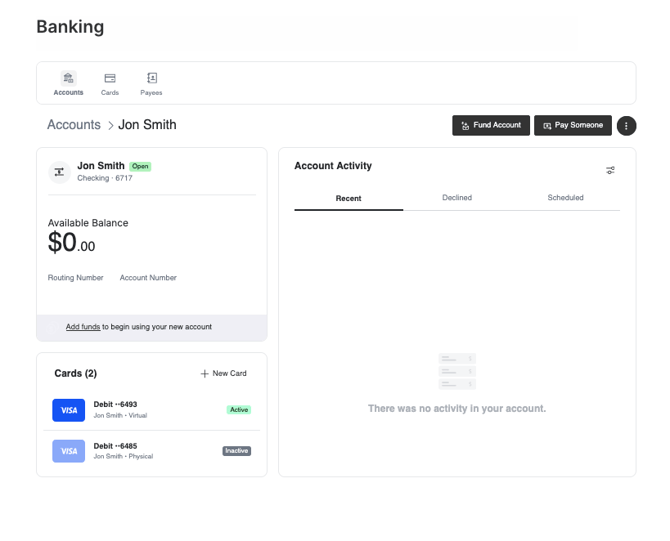This screenshot has height=541, width=670.
Task: Switch to the Recent activity tab
Action: (348, 198)
